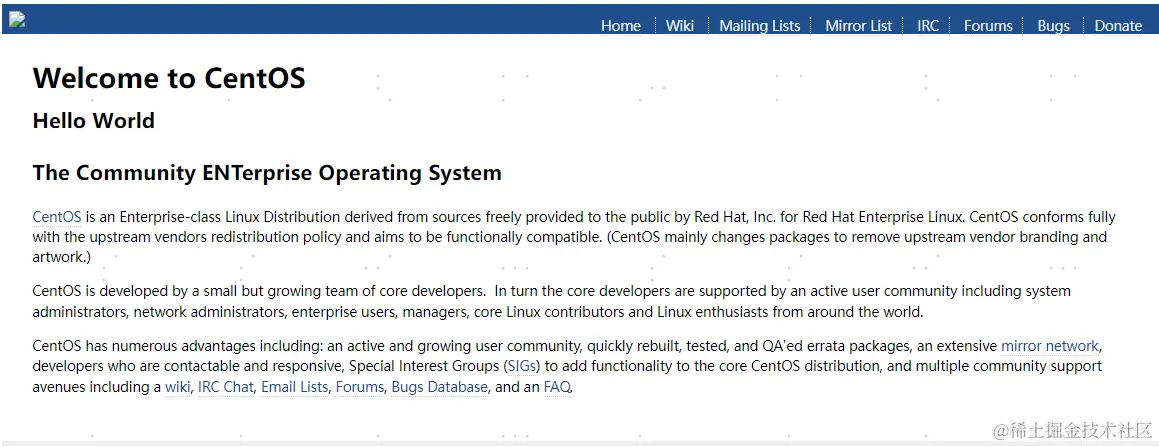Open the Email Lists link
This screenshot has width=1159, height=447.
click(294, 387)
